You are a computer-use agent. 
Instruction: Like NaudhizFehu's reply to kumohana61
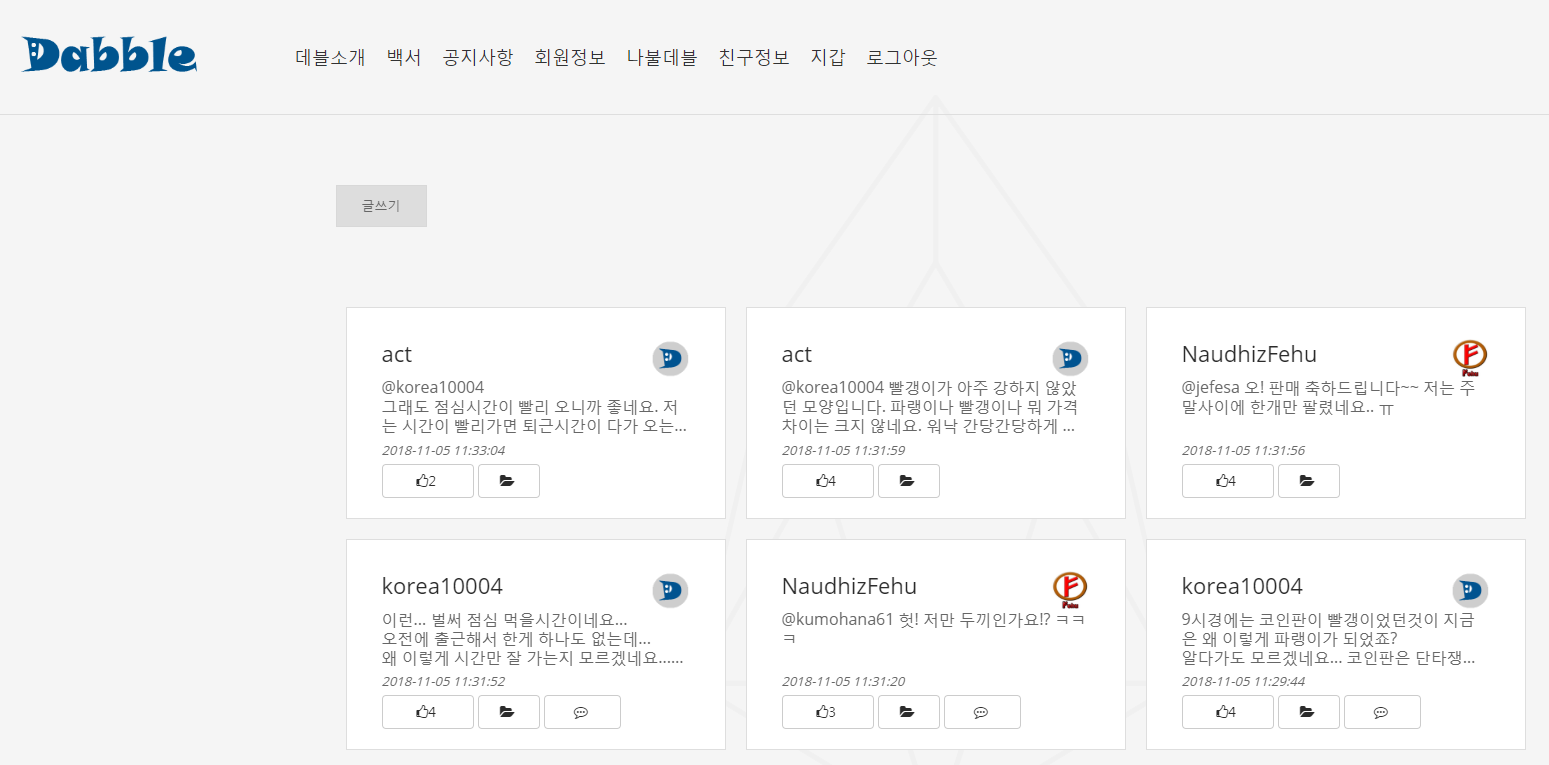coord(827,712)
